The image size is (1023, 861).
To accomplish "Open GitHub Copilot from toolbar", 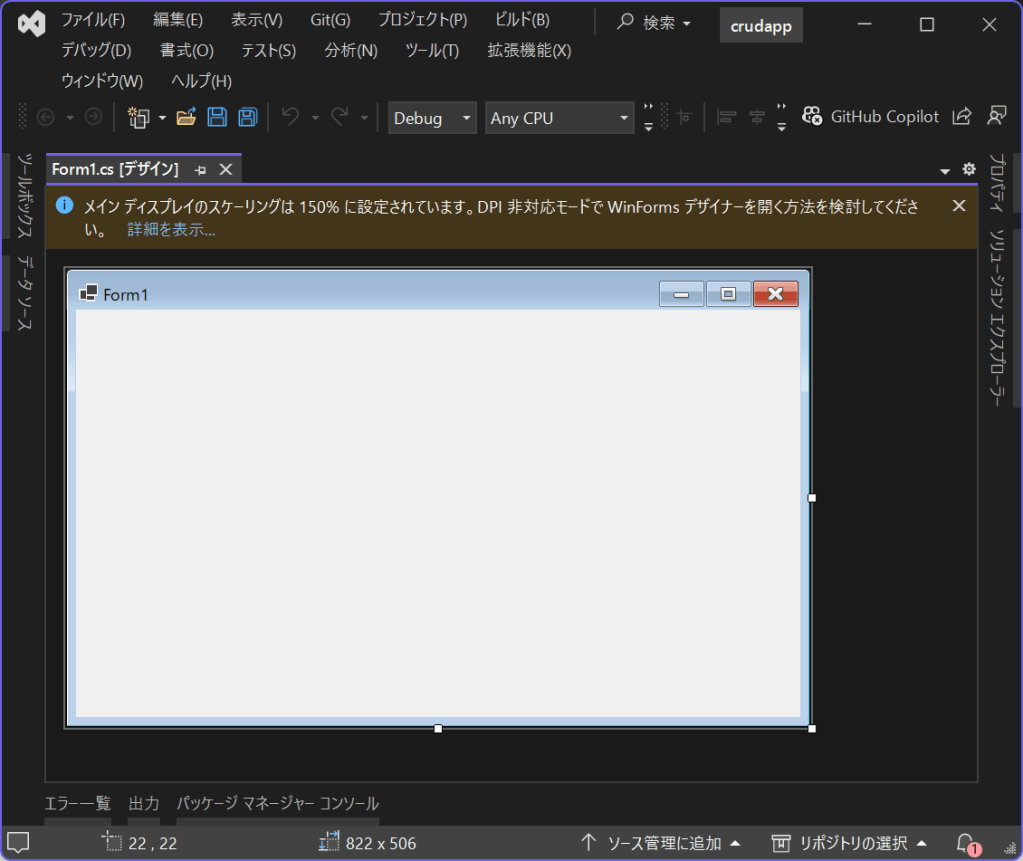I will 871,117.
